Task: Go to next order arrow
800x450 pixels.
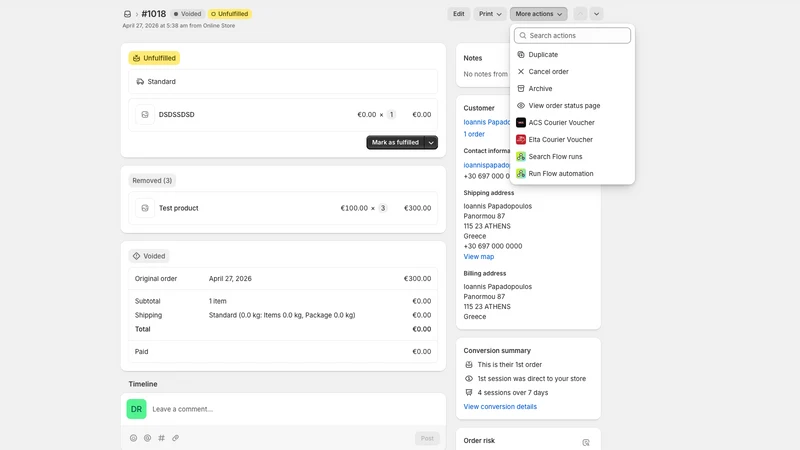Action: click(596, 14)
